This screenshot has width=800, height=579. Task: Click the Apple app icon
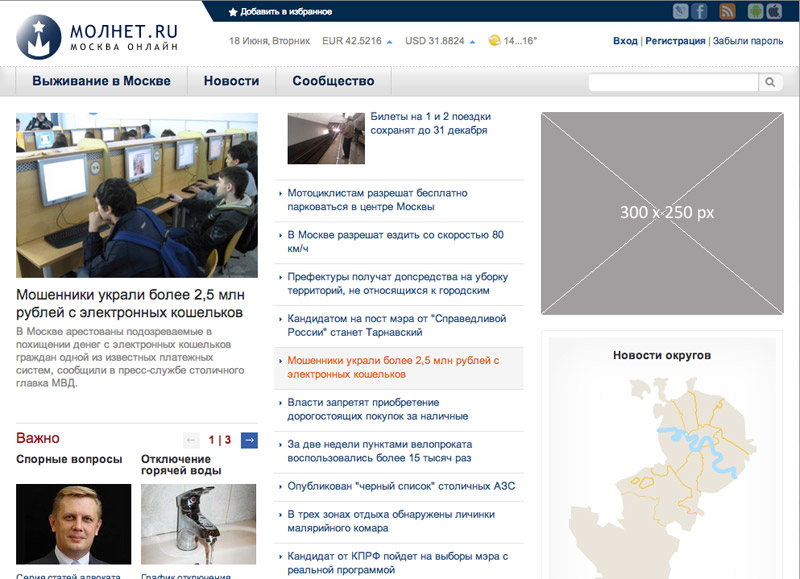coord(774,11)
